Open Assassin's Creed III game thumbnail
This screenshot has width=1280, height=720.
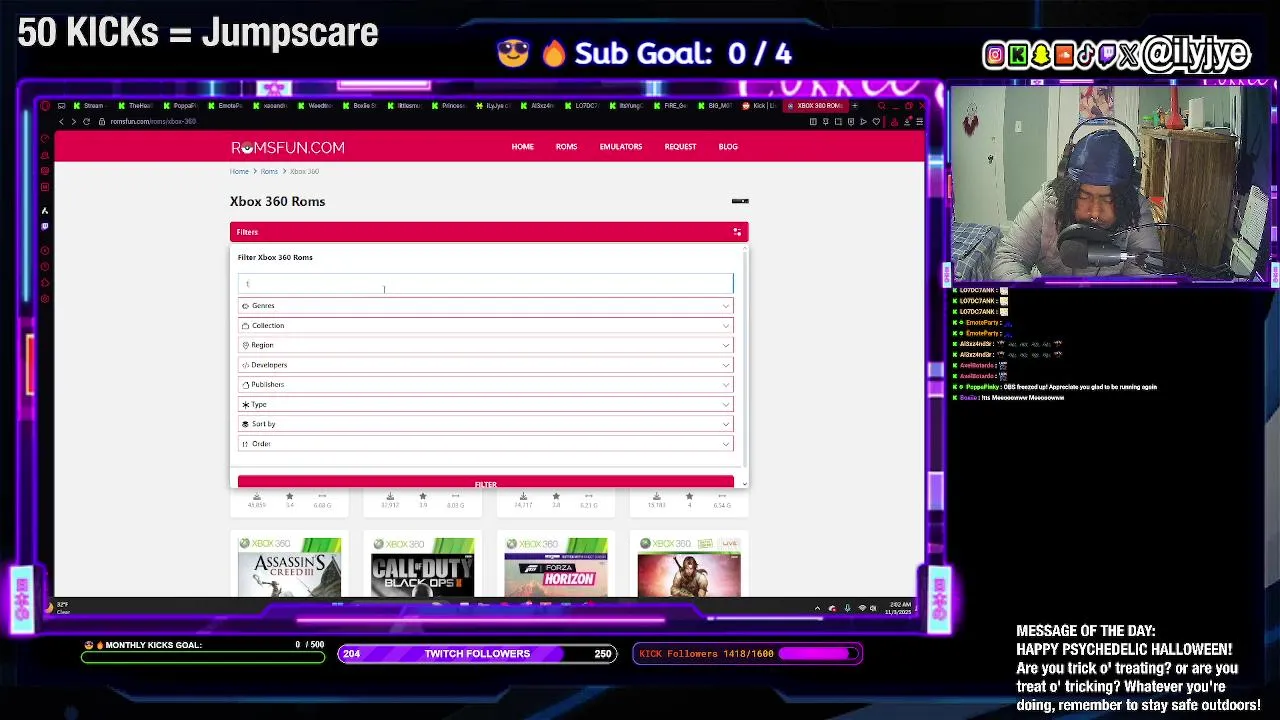click(289, 567)
